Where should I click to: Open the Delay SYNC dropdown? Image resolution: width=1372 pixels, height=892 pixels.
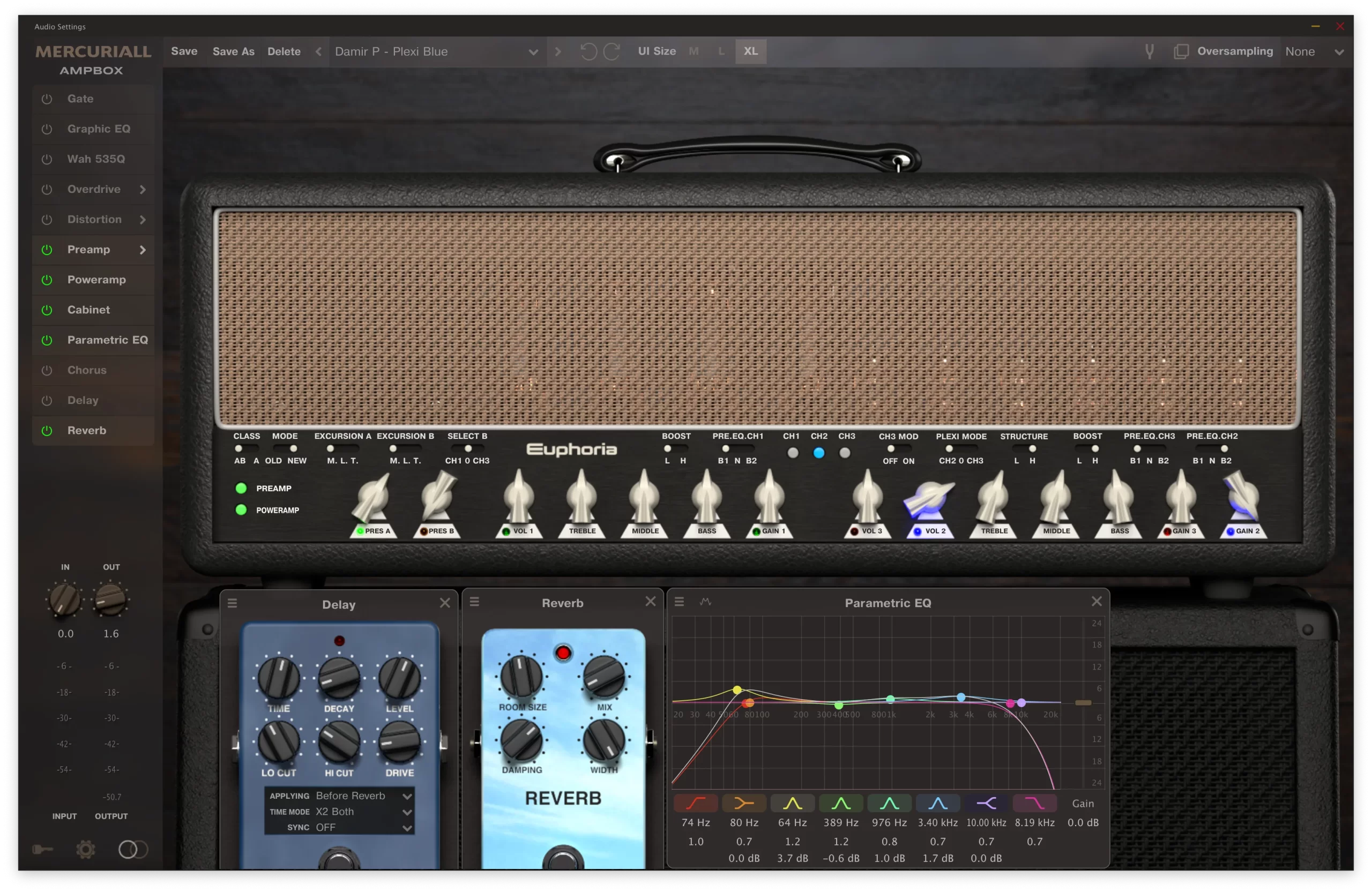(364, 828)
